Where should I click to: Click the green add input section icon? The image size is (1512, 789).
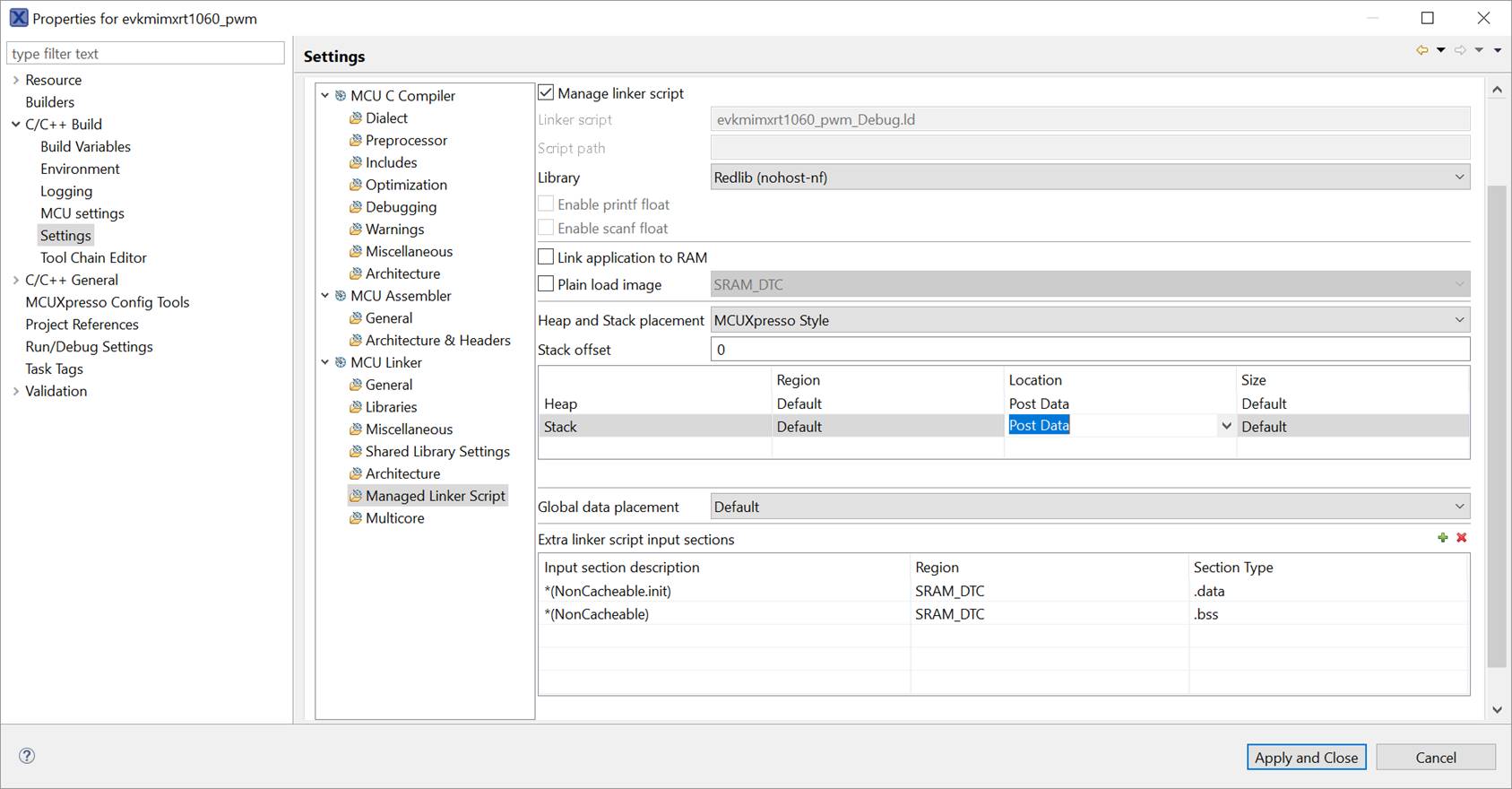pos(1442,538)
